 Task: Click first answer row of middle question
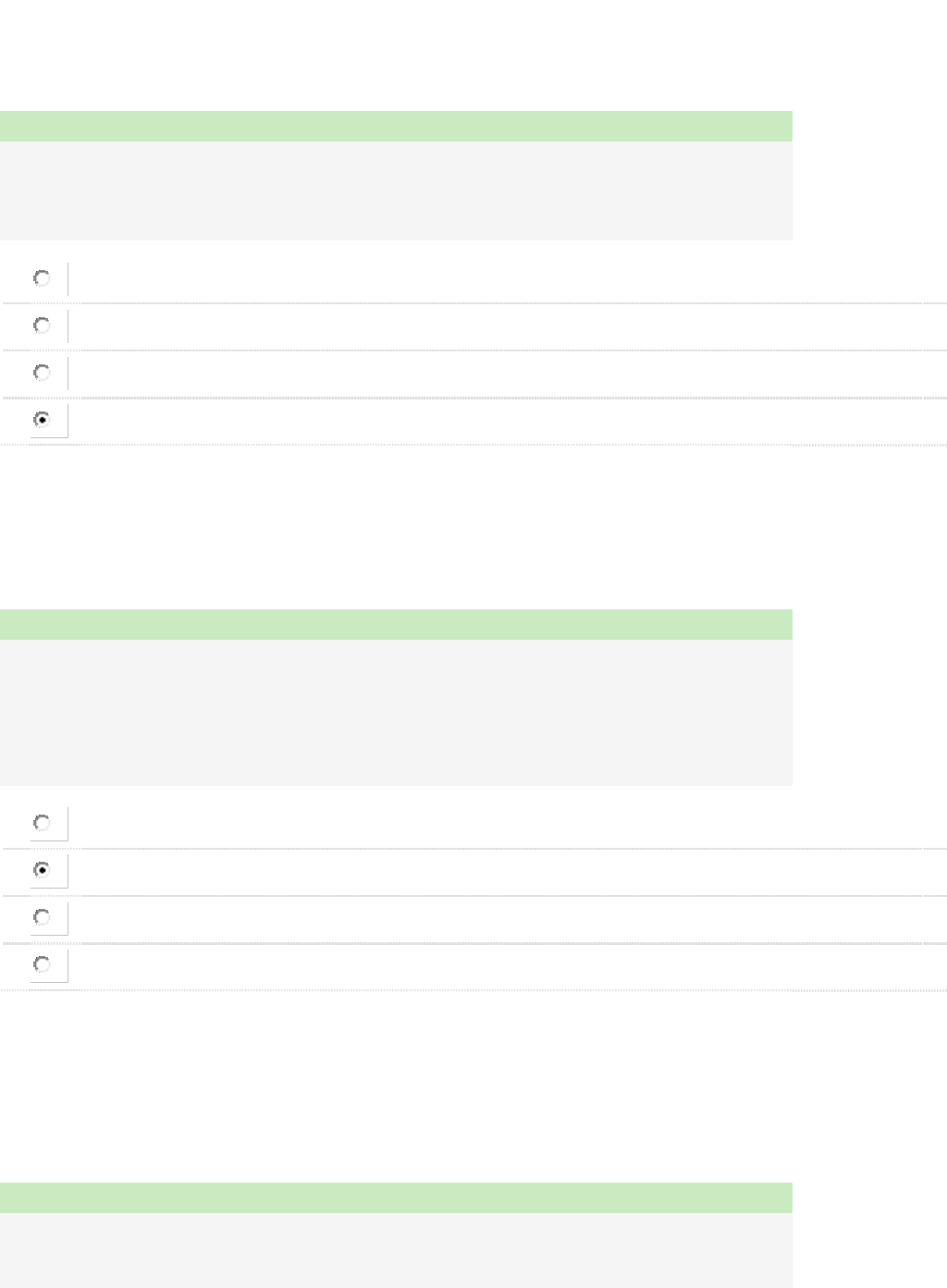(x=499, y=823)
